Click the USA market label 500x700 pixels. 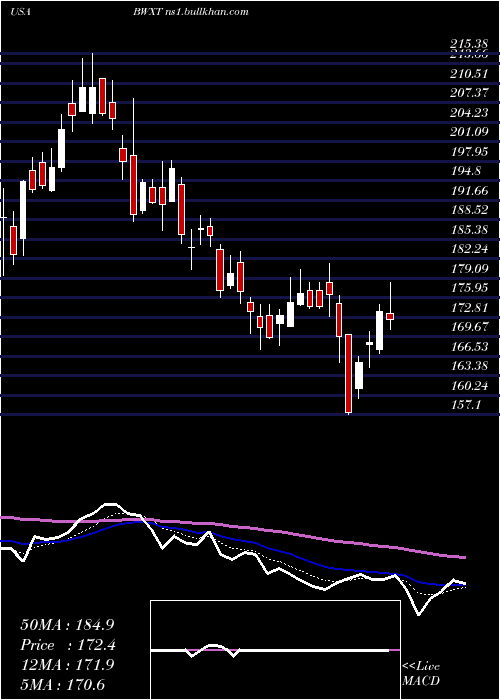20,12
